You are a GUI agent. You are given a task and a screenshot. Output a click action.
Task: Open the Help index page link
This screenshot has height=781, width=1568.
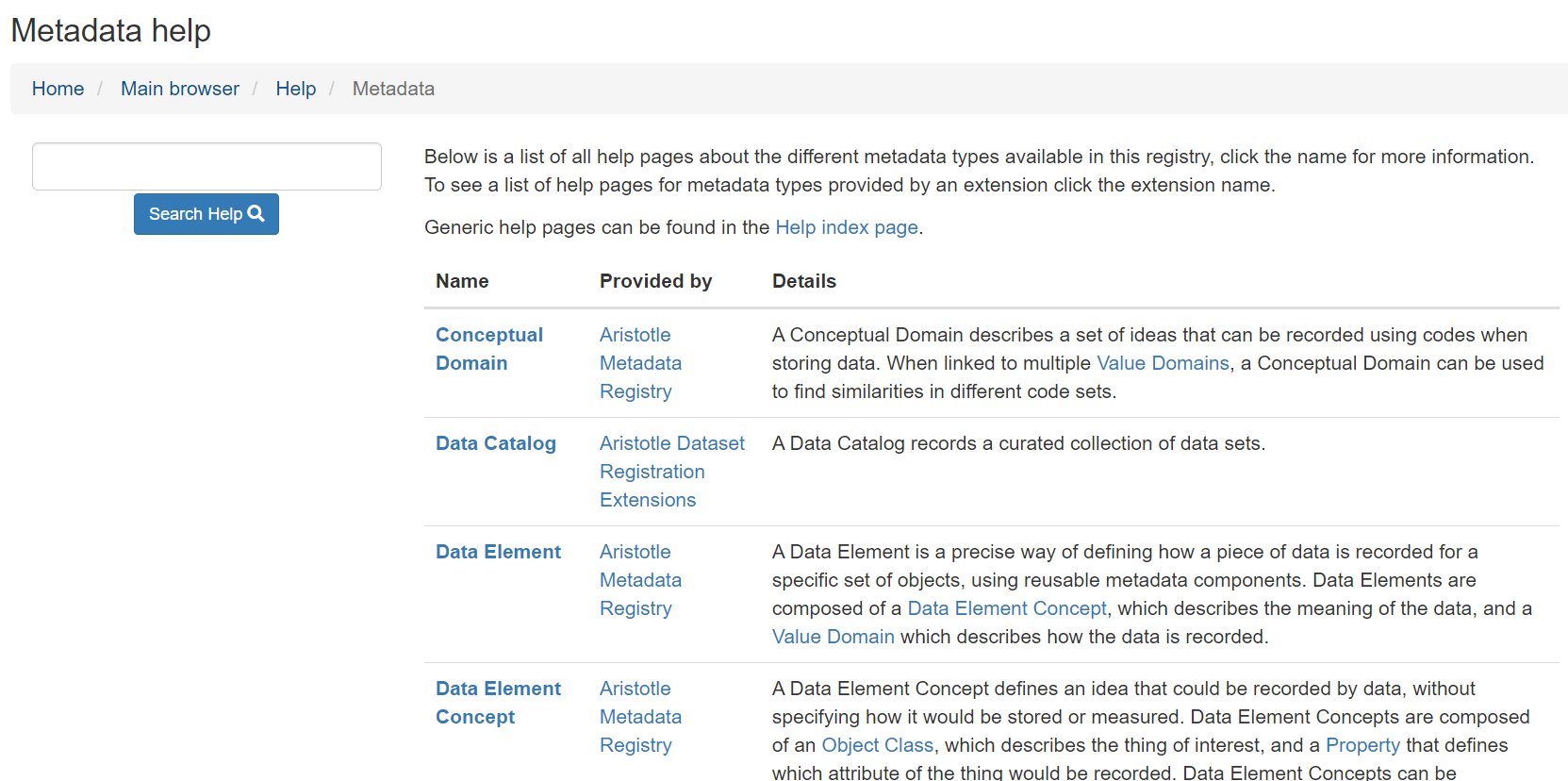tap(846, 227)
